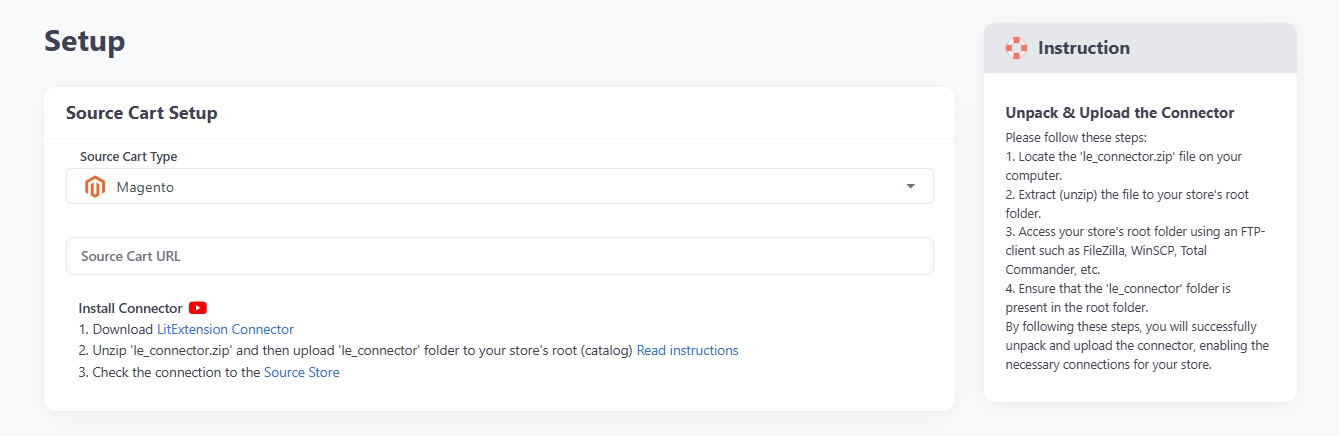The image size is (1339, 436).
Task: Download the LitExtension Connector link
Action: coord(225,329)
